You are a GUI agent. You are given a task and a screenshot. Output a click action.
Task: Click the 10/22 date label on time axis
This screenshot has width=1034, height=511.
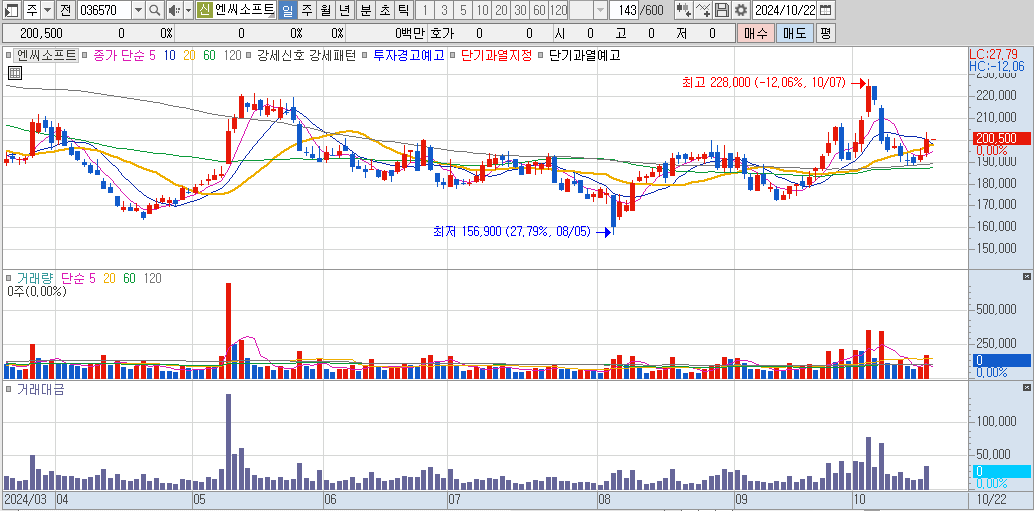(x=992, y=500)
